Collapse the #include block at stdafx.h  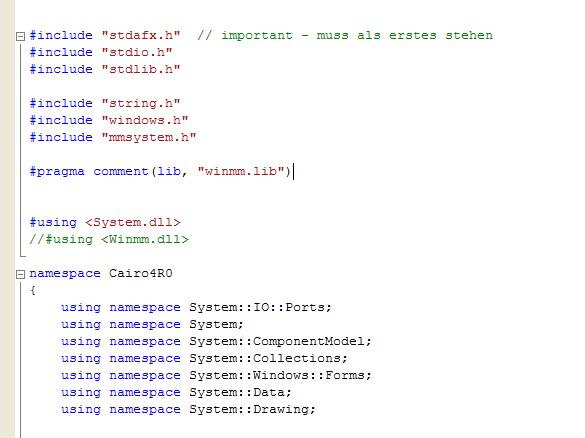pos(21,36)
